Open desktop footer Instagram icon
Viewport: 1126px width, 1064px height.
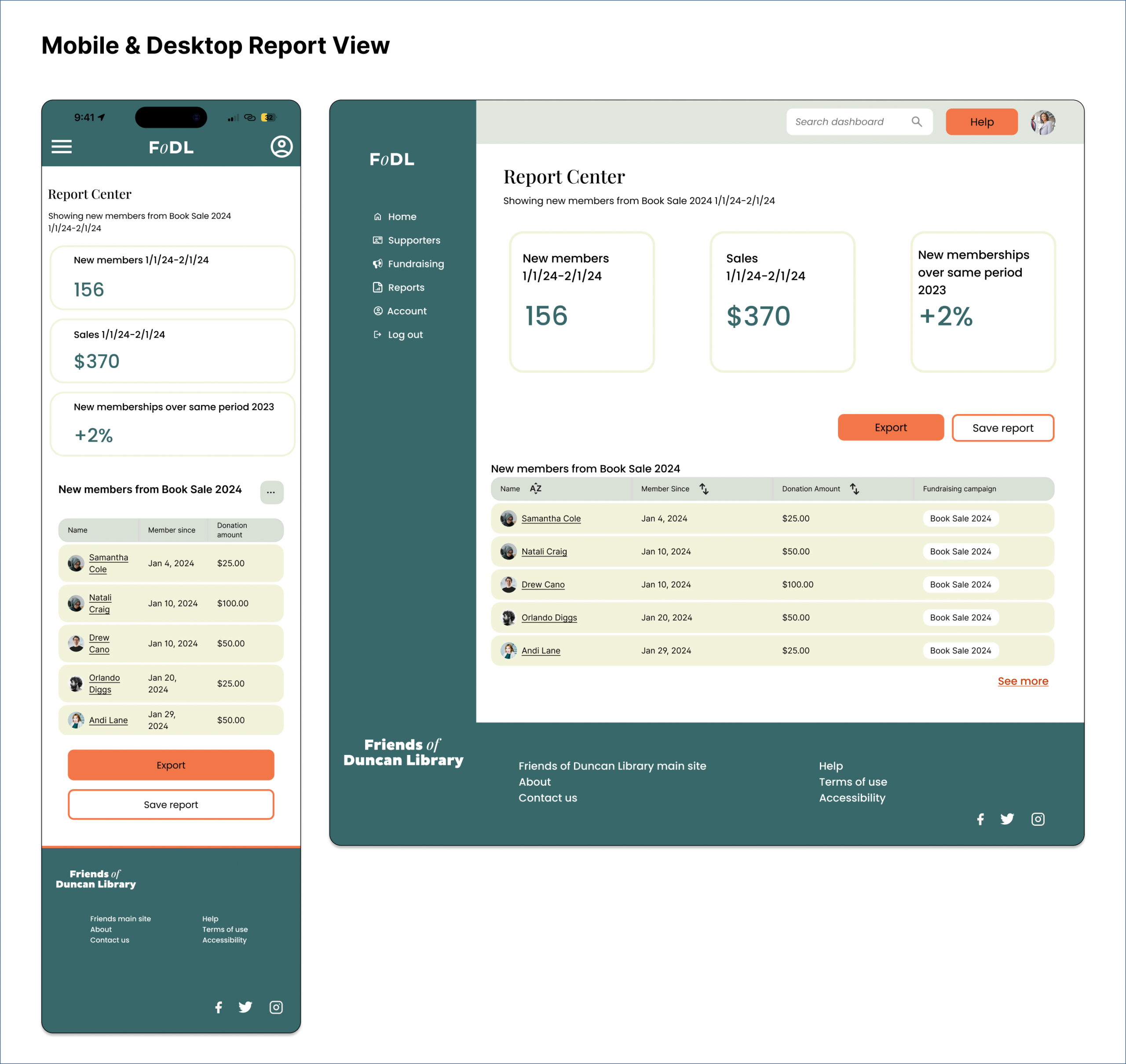pyautogui.click(x=1038, y=819)
